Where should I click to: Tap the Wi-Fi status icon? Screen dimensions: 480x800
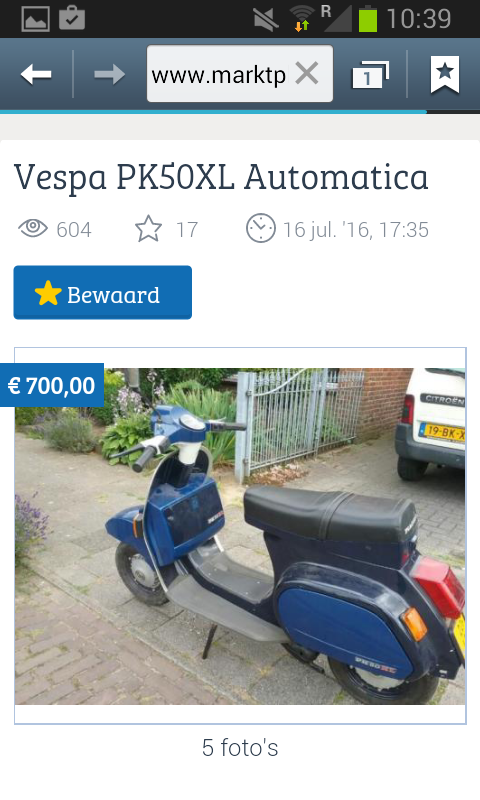click(302, 18)
